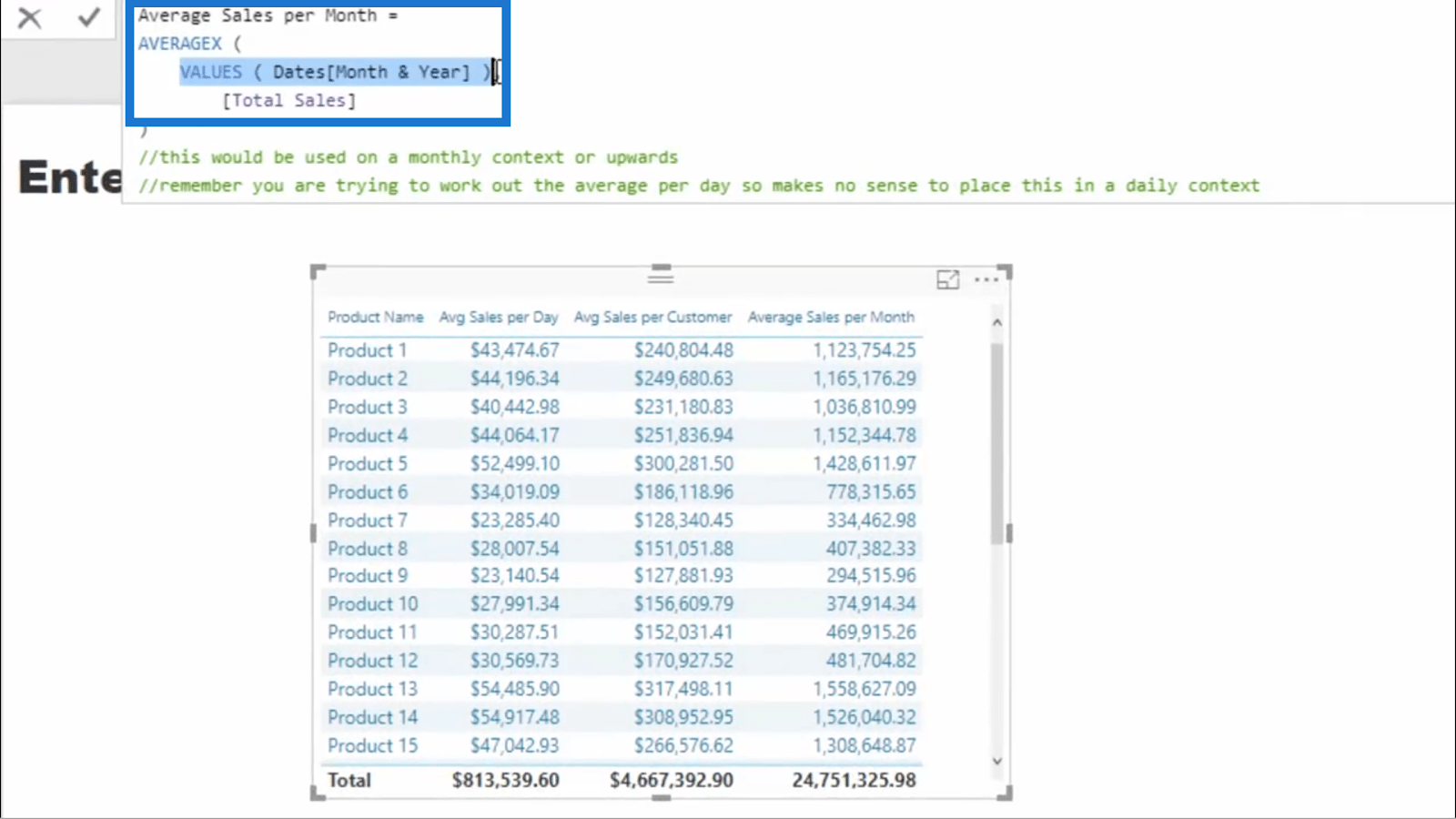This screenshot has height=819, width=1456.
Task: Click the comment starting with remember
Action: (700, 186)
